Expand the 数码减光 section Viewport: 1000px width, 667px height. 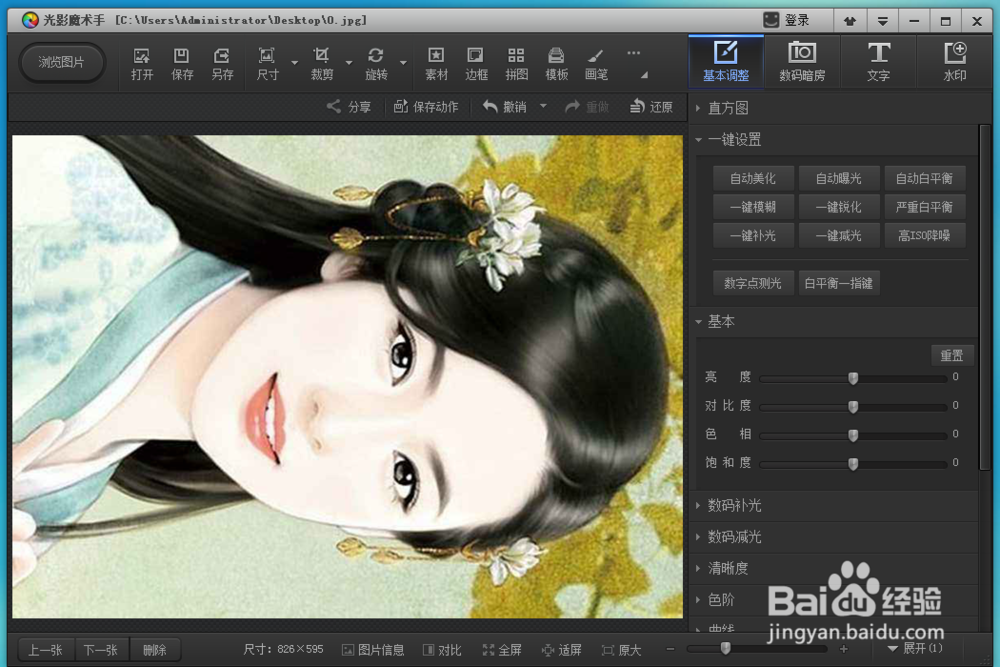point(733,536)
